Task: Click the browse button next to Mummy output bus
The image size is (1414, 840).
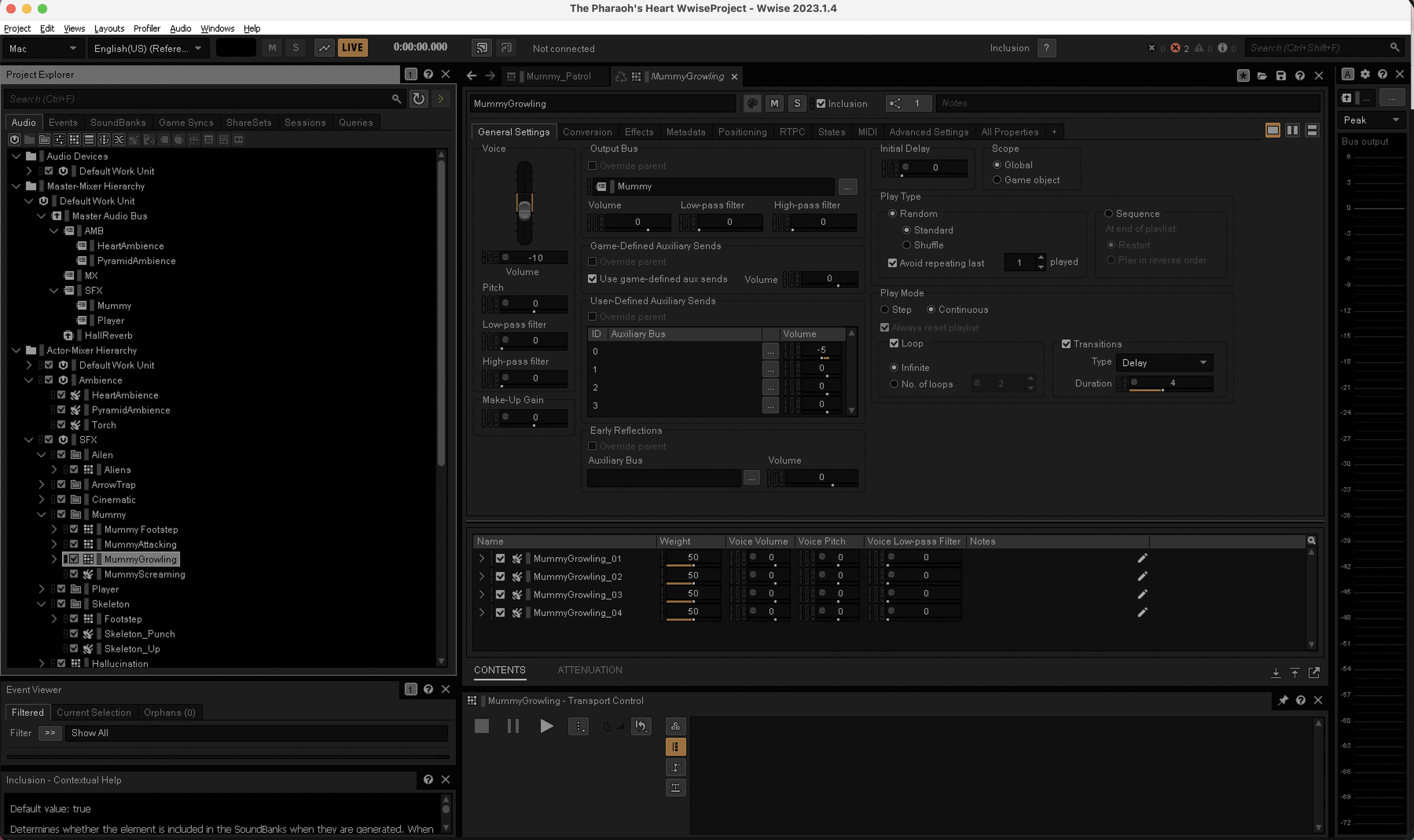Action: coord(847,187)
